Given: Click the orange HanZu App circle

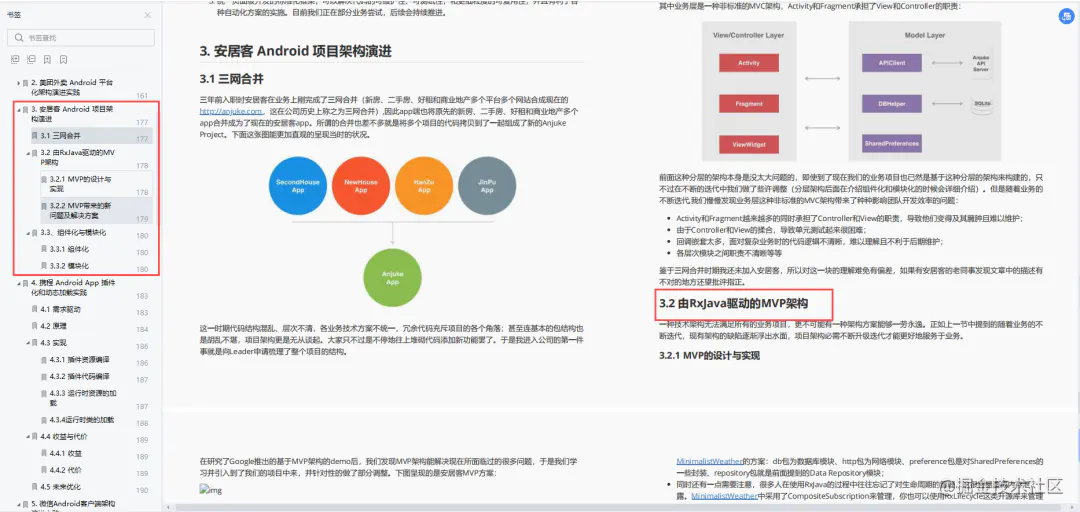Looking at the screenshot, I should click(424, 186).
